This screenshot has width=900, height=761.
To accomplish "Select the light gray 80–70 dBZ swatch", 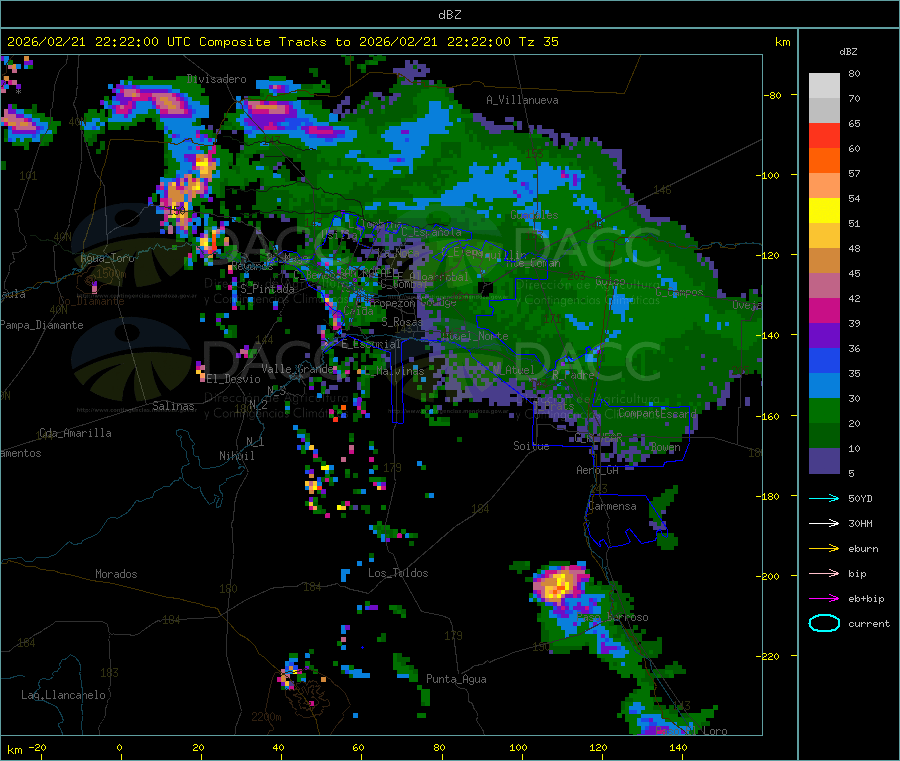I will tap(824, 86).
